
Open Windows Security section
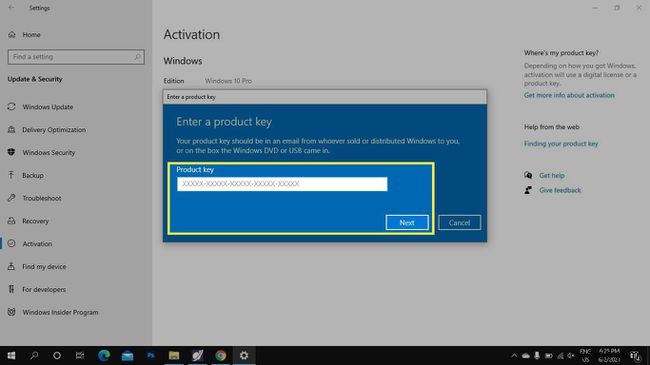(x=49, y=152)
